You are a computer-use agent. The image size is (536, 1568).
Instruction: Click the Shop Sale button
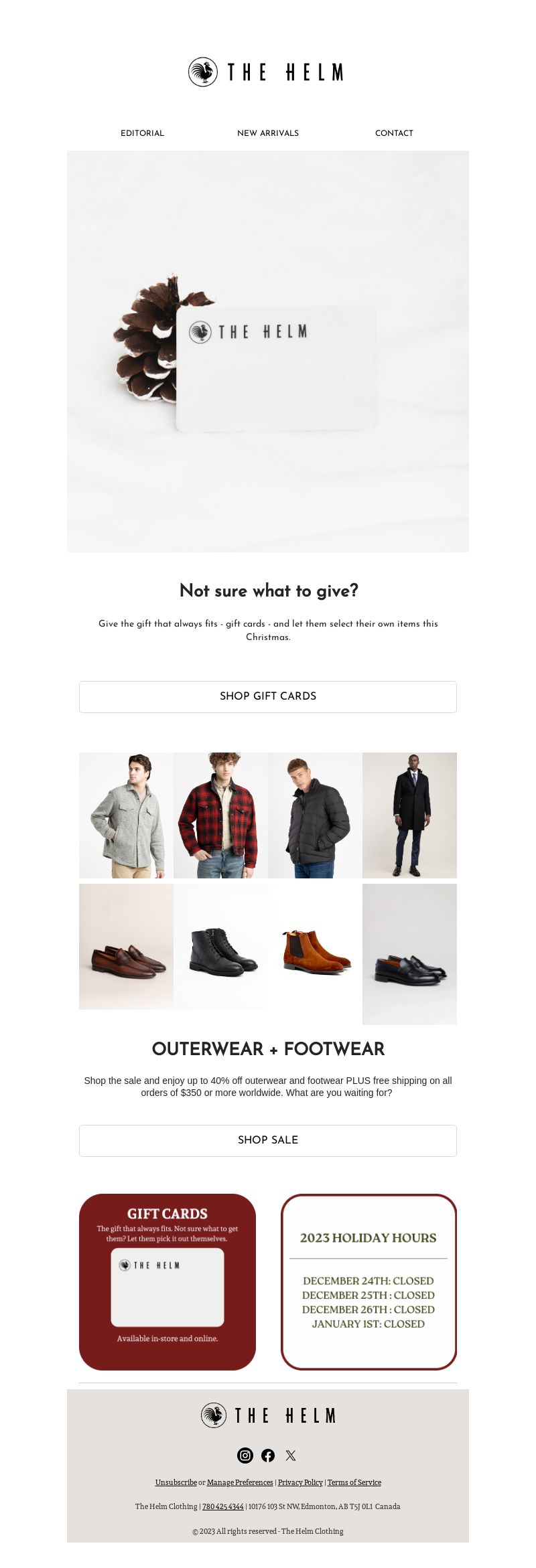268,1140
